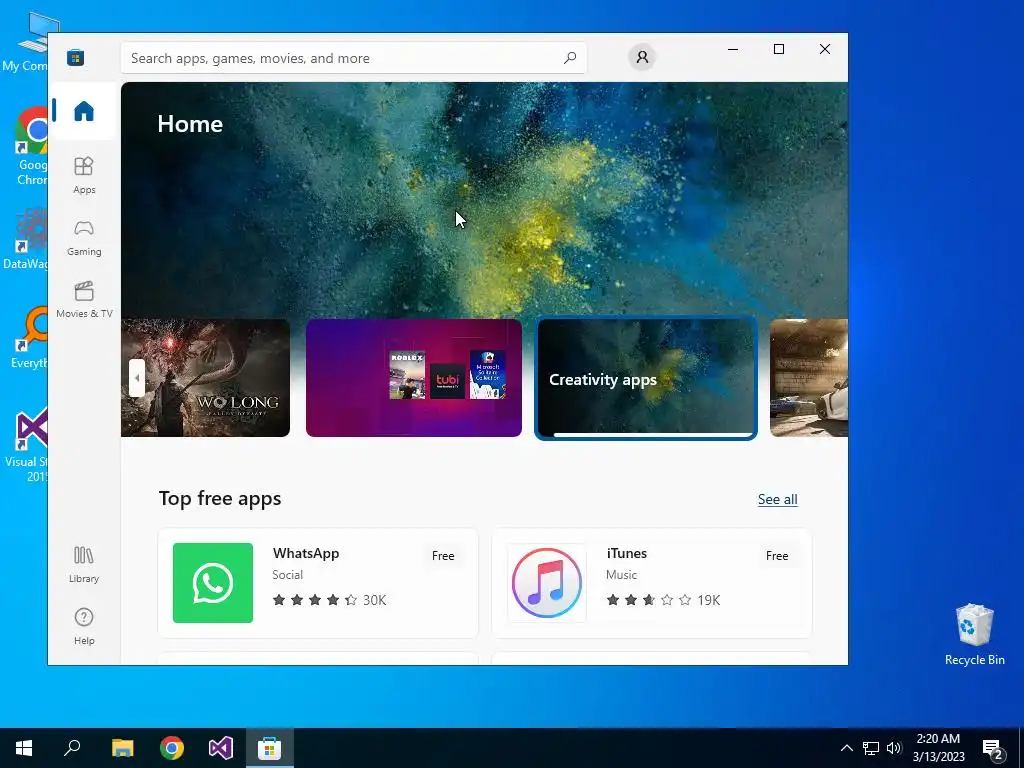Click the Home hero banner heading
Viewport: 1024px width, 768px height.
point(190,124)
